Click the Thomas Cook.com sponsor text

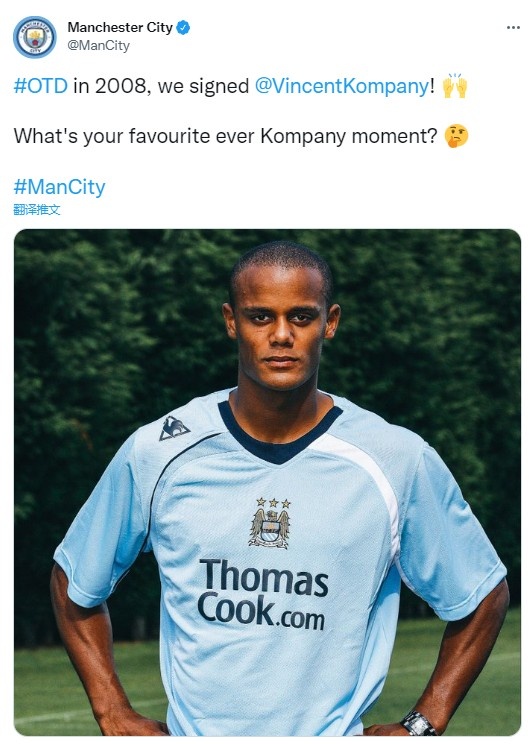pos(263,594)
